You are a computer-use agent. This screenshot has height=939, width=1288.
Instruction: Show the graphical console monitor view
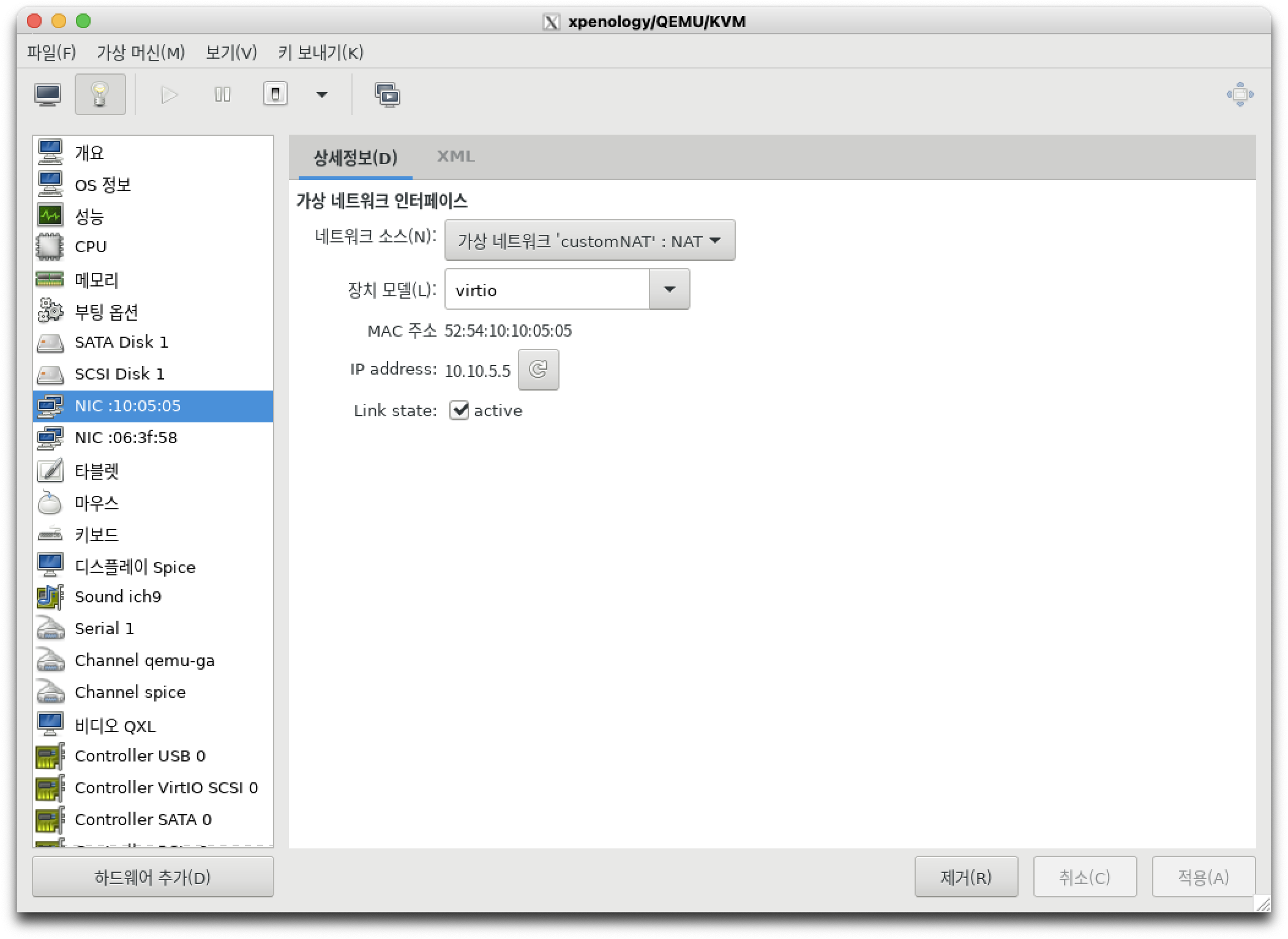[48, 95]
